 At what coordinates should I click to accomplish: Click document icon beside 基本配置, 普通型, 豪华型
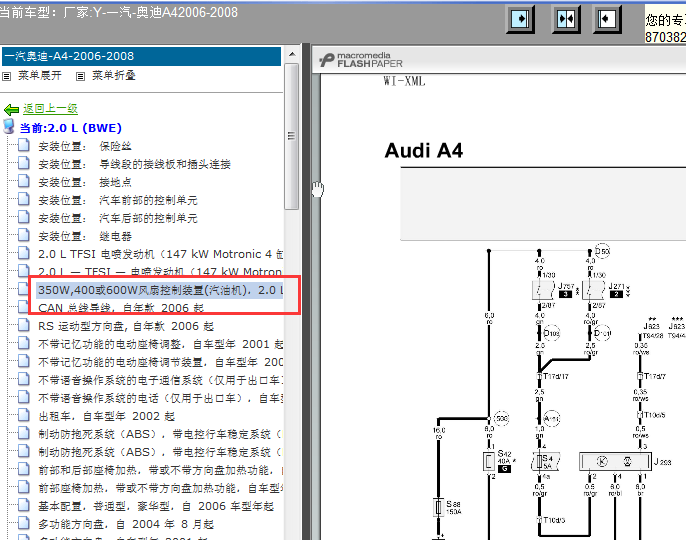24,505
